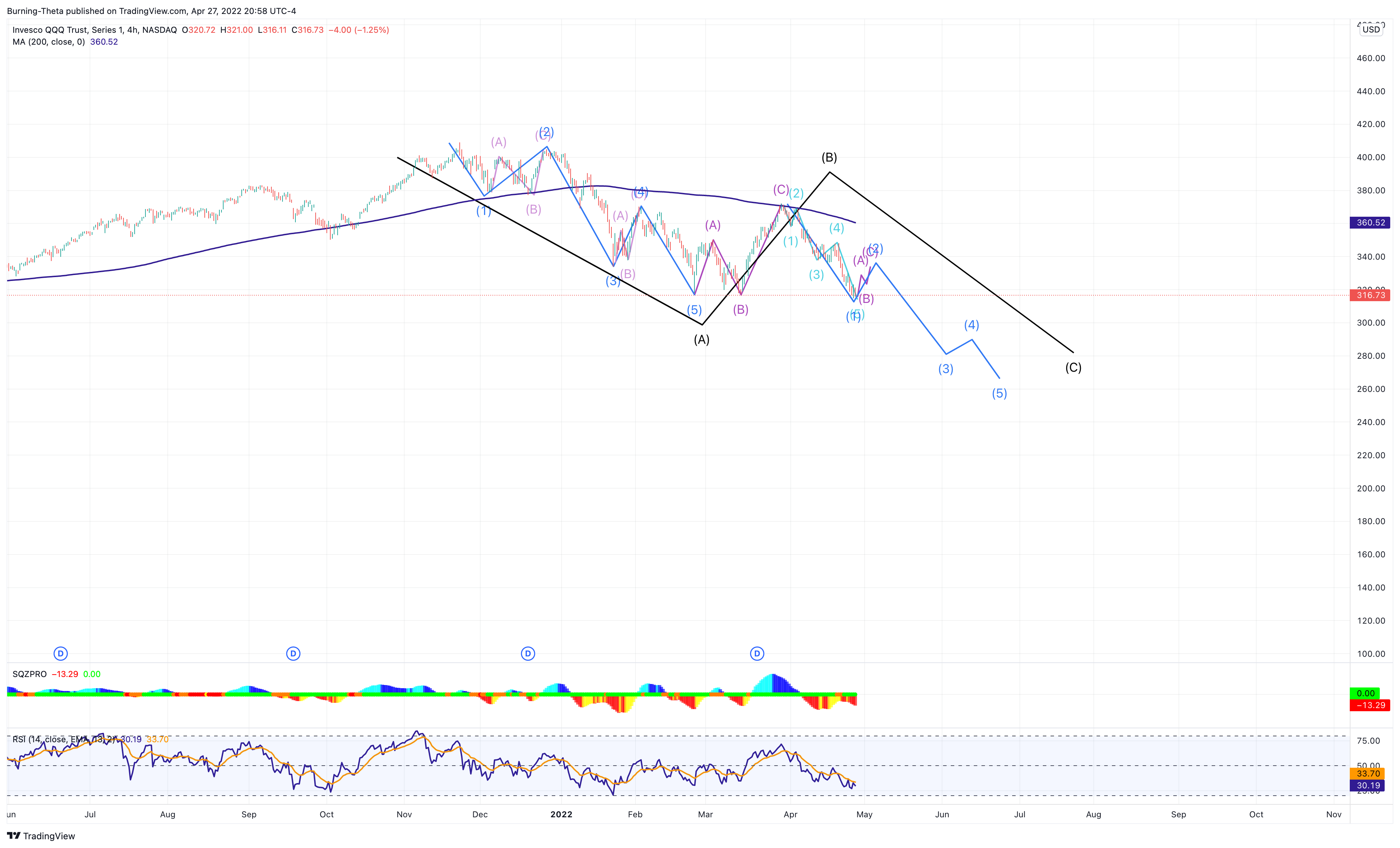Click the purple 30.19 RSI axis label
1400x848 pixels.
(1368, 786)
